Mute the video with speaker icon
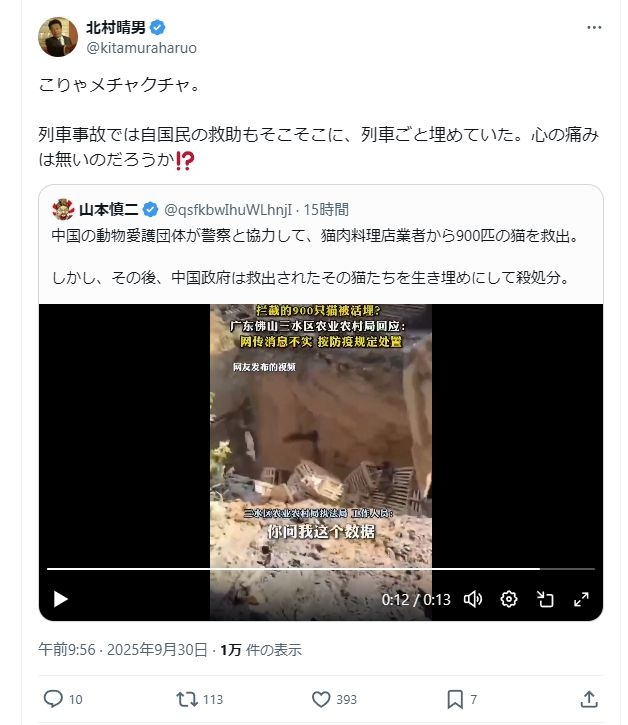628x725 pixels. point(473,599)
